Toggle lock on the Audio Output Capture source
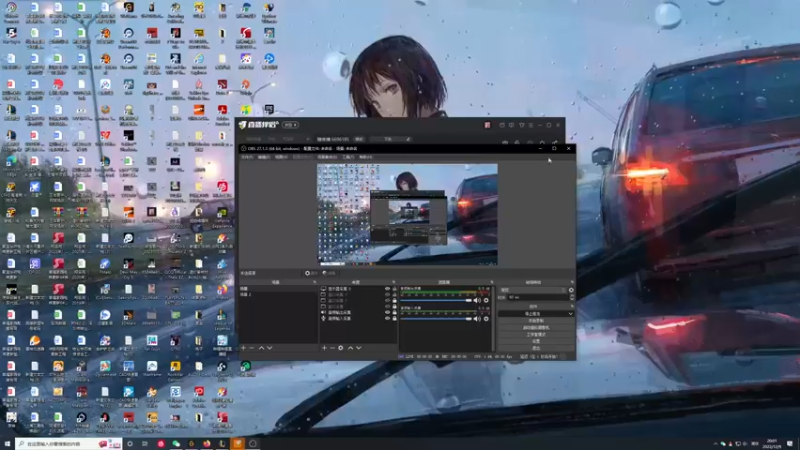800x450 pixels. coord(394,312)
